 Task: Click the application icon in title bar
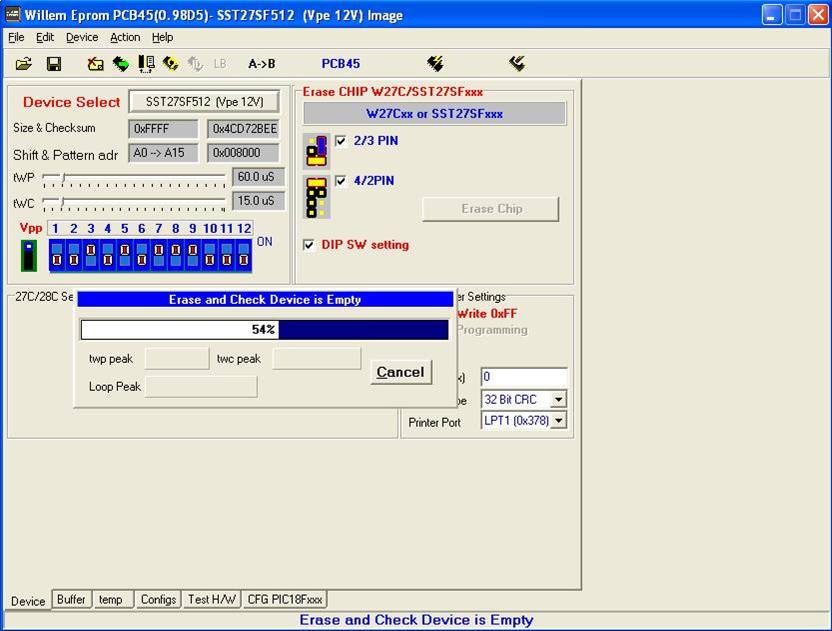tap(13, 15)
